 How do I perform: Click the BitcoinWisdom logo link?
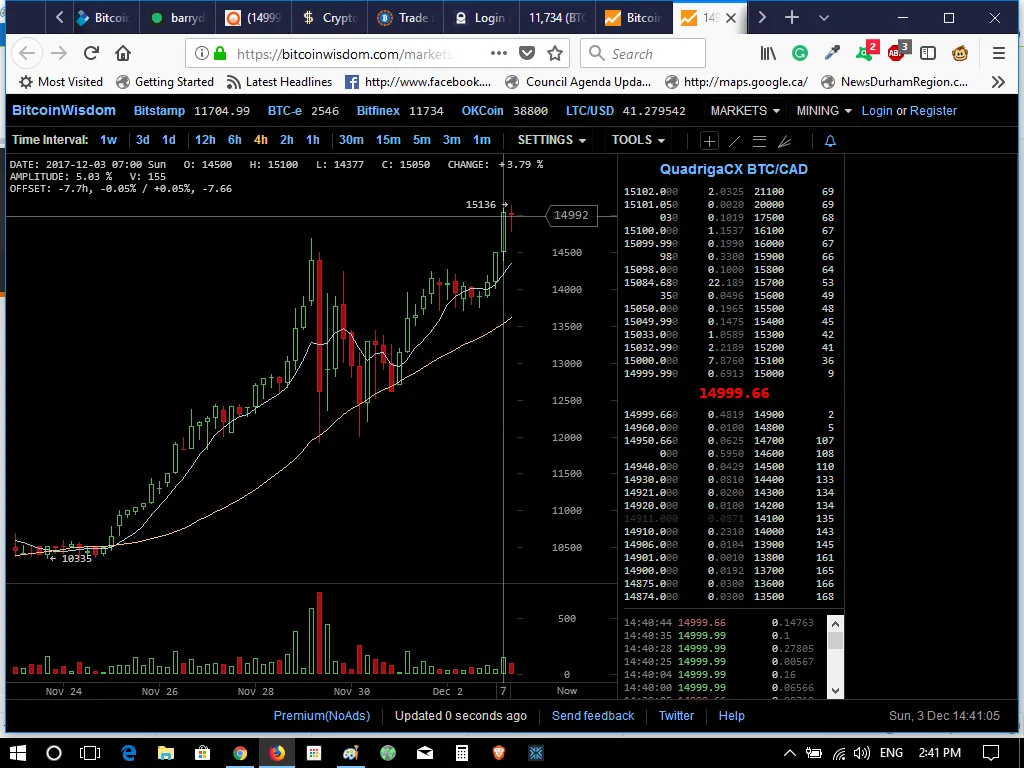[64, 110]
